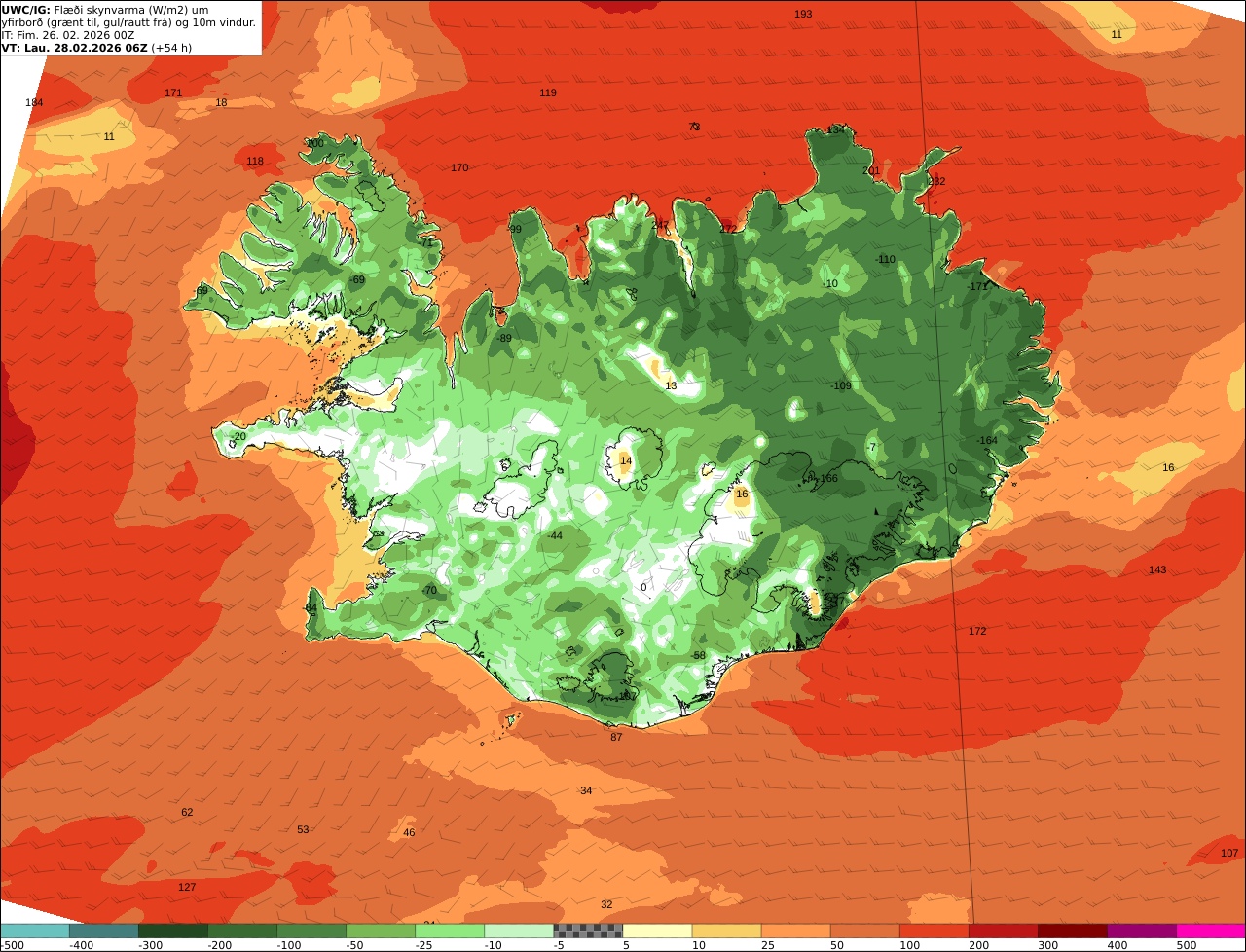Viewport: 1246px width, 952px height.
Task: Click the map value -109
Action: pyautogui.click(x=841, y=385)
